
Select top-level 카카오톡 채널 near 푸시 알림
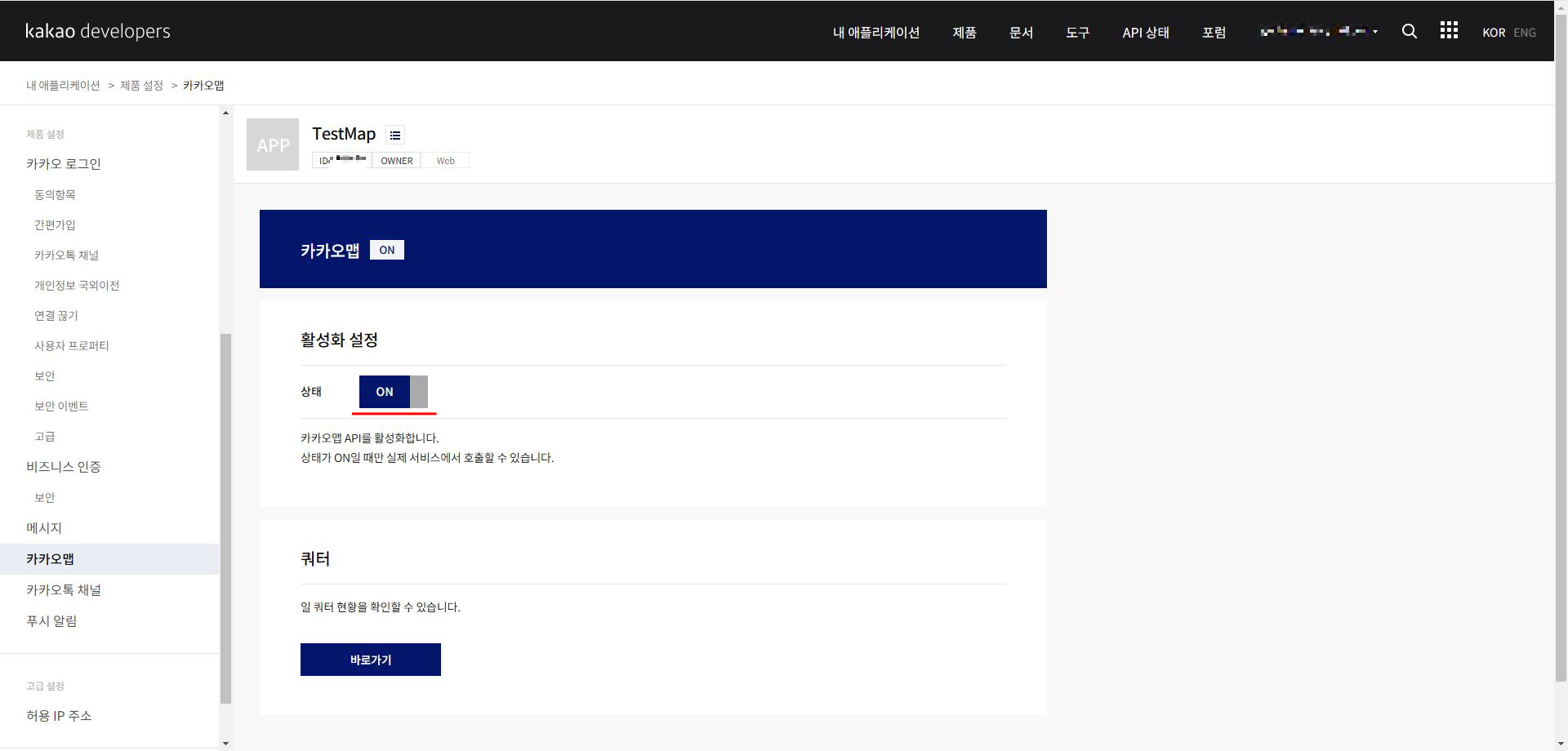point(64,590)
